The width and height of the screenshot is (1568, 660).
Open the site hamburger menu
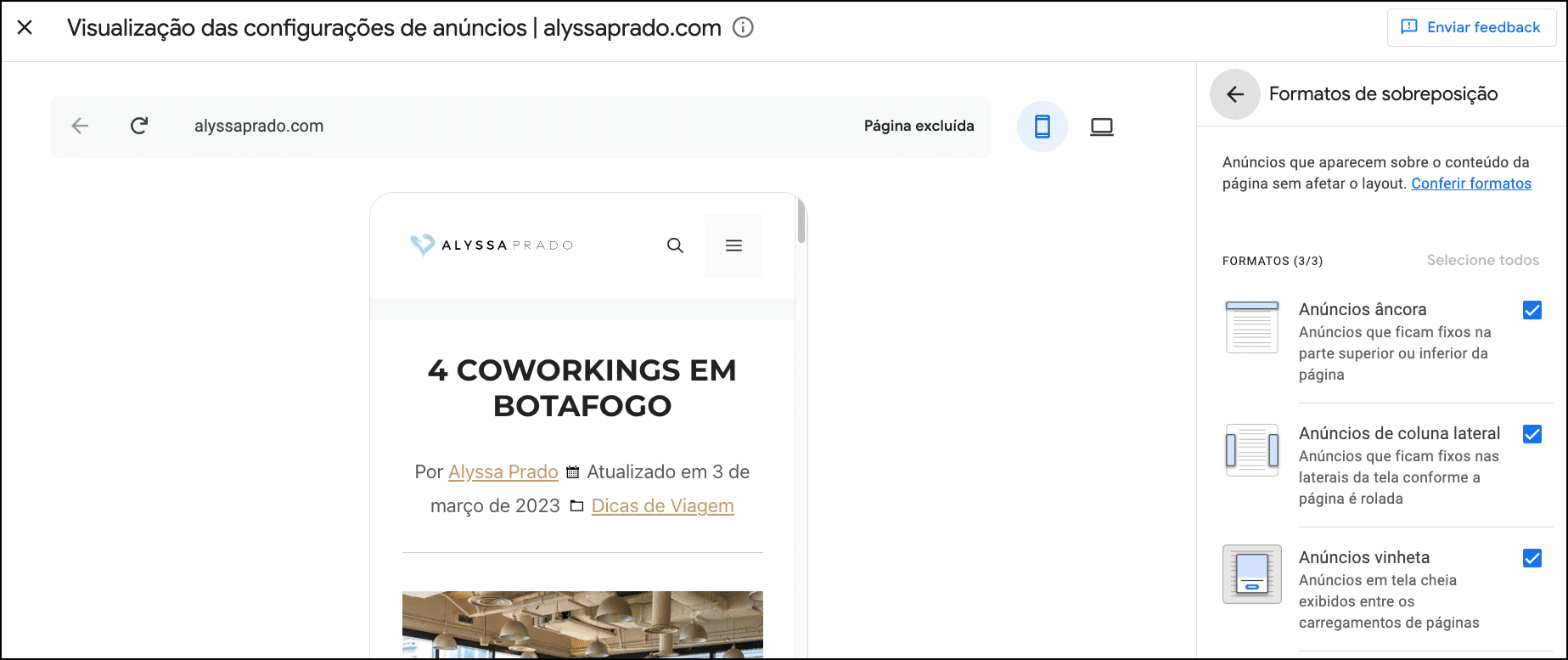click(733, 245)
